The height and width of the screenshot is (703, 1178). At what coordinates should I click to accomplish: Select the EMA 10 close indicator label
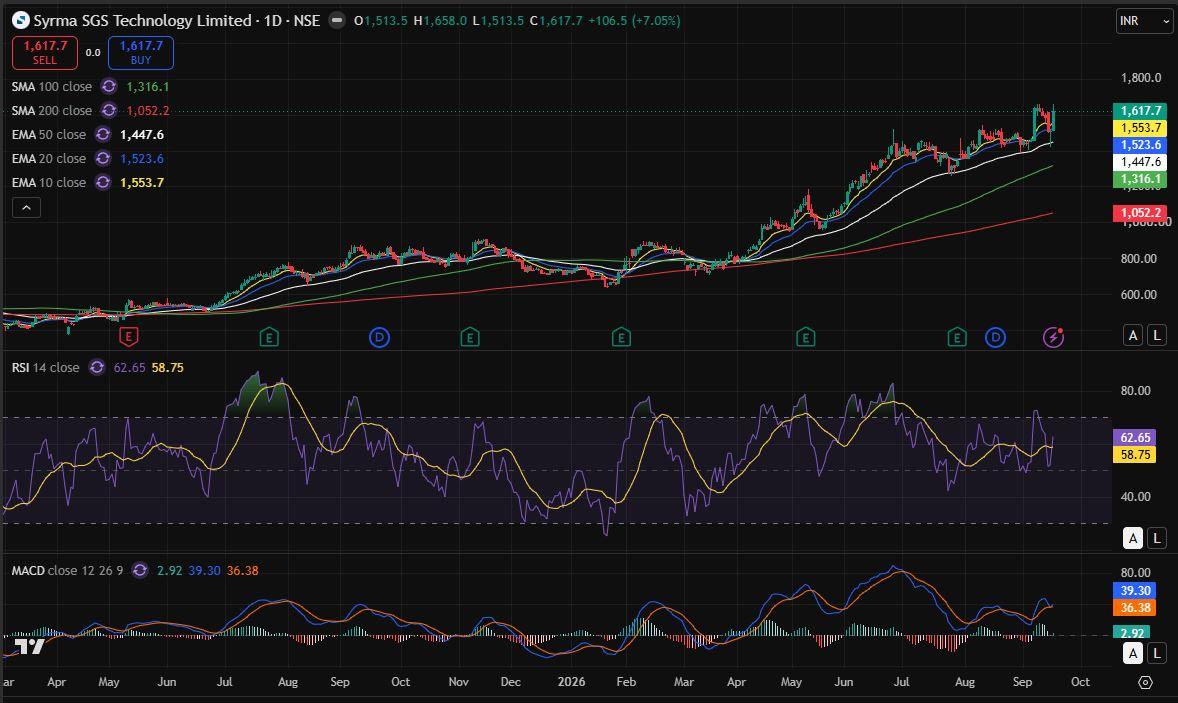pos(49,183)
